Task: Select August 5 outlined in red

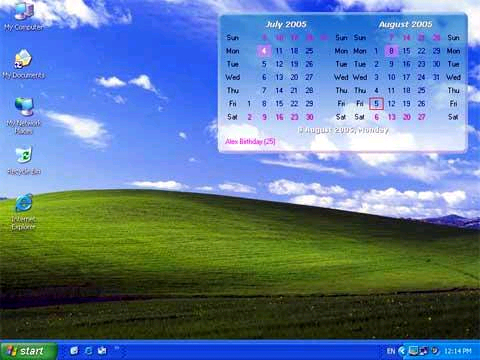Action: click(376, 104)
